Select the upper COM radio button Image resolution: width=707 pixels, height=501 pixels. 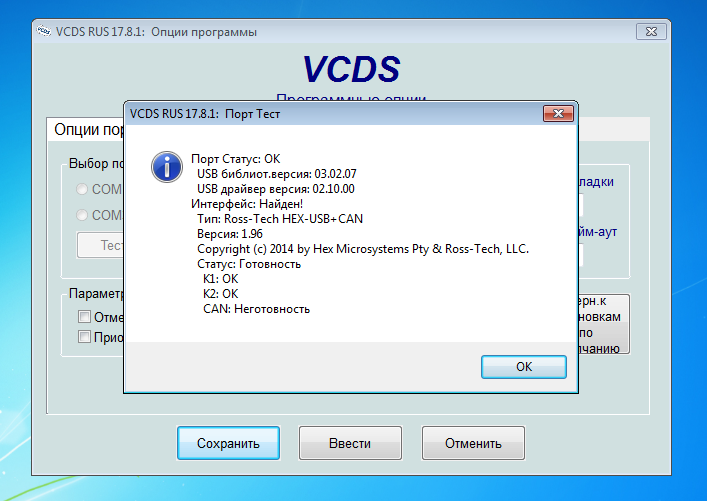pos(82,189)
